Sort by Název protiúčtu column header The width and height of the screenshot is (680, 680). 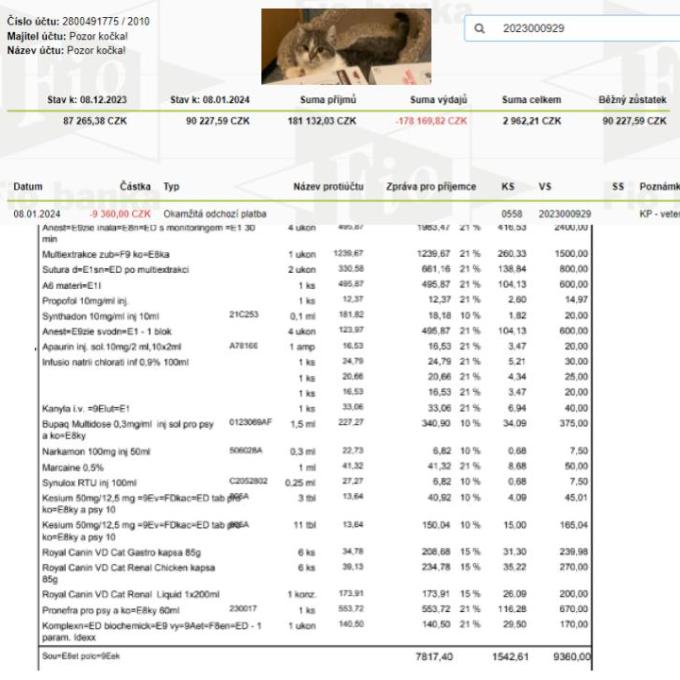point(328,186)
